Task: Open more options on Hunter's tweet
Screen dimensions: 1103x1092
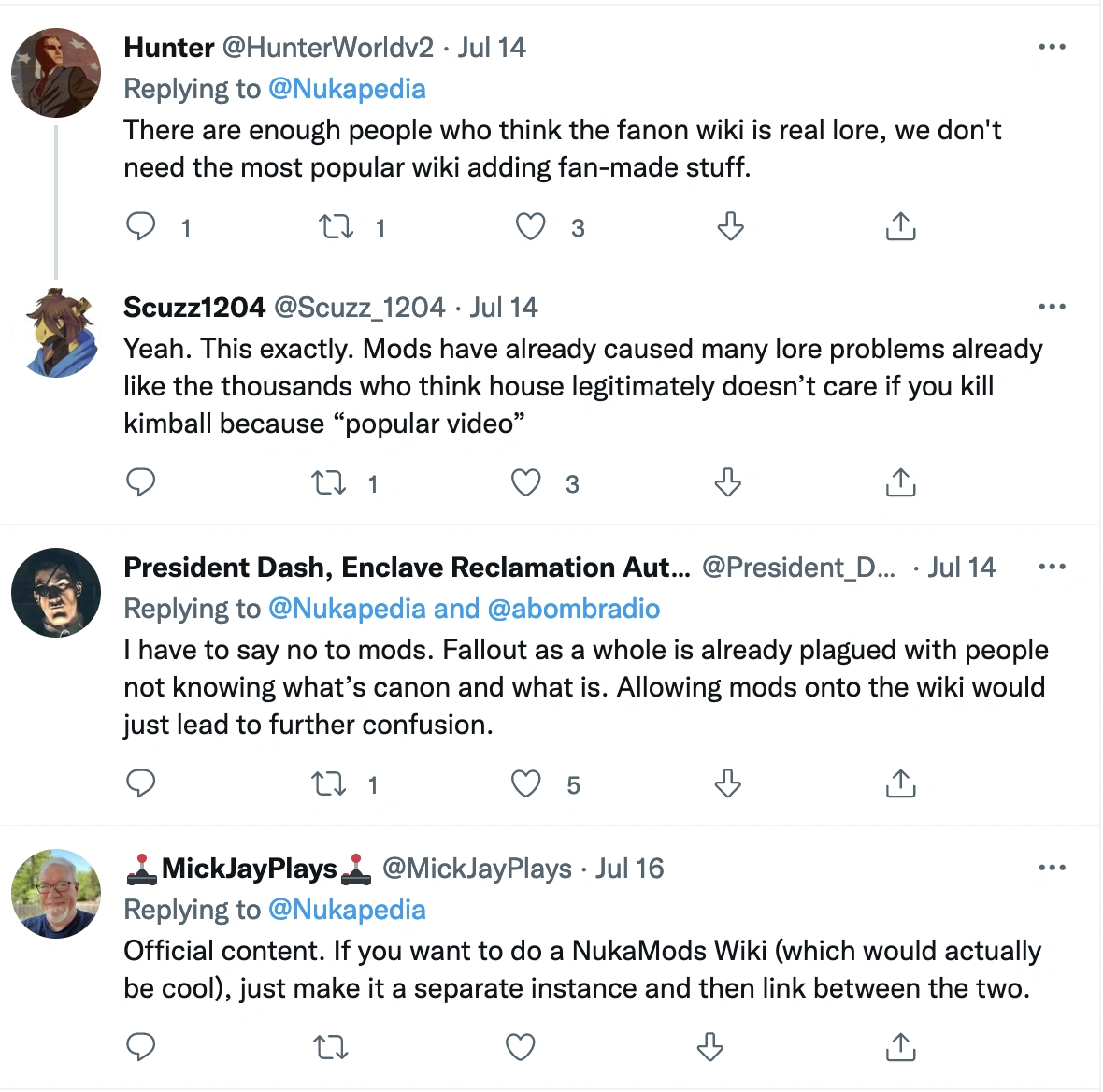Action: [x=1052, y=48]
